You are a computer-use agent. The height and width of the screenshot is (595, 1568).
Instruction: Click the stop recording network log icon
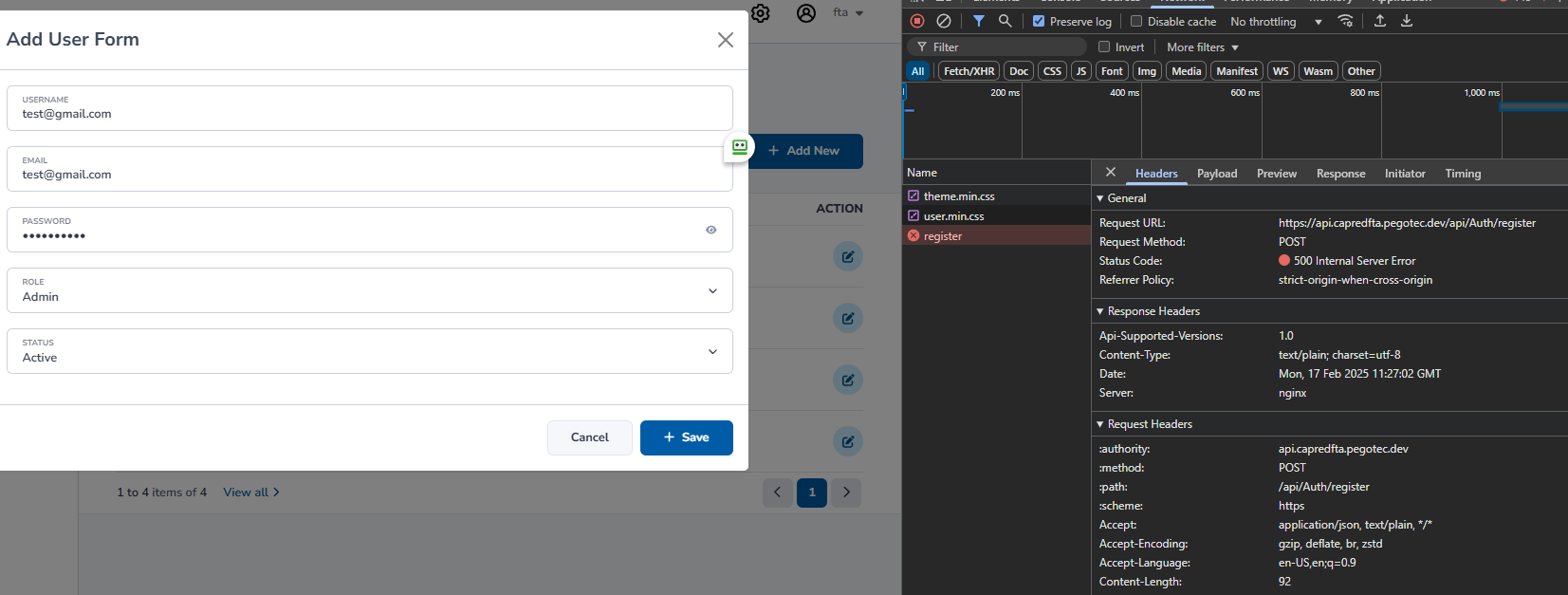[917, 21]
